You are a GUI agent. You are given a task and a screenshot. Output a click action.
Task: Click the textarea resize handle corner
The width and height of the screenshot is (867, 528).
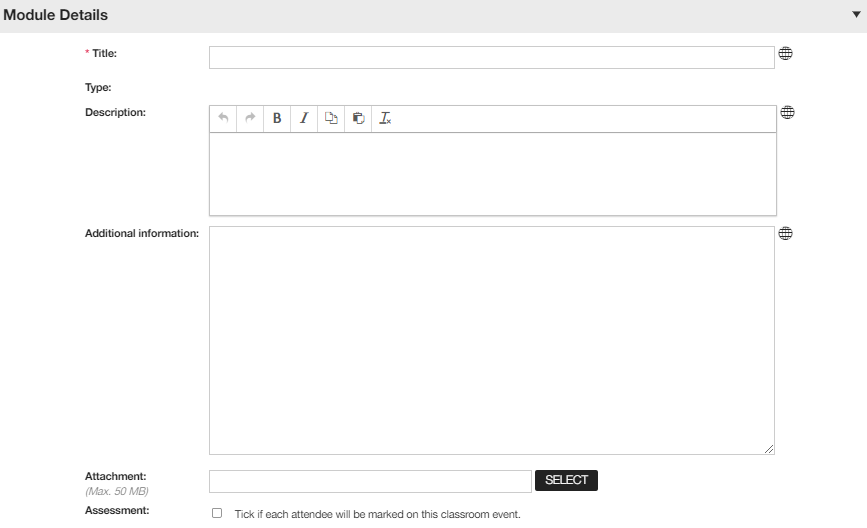[x=769, y=449]
